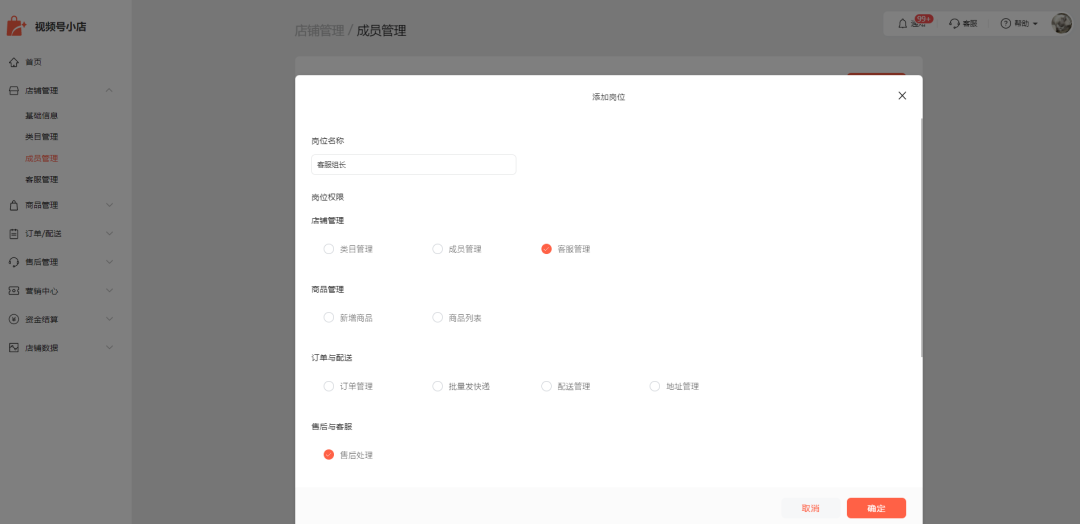This screenshot has height=524, width=1080.
Task: Open 类目管理 in the sidebar submenu
Action: (41, 137)
